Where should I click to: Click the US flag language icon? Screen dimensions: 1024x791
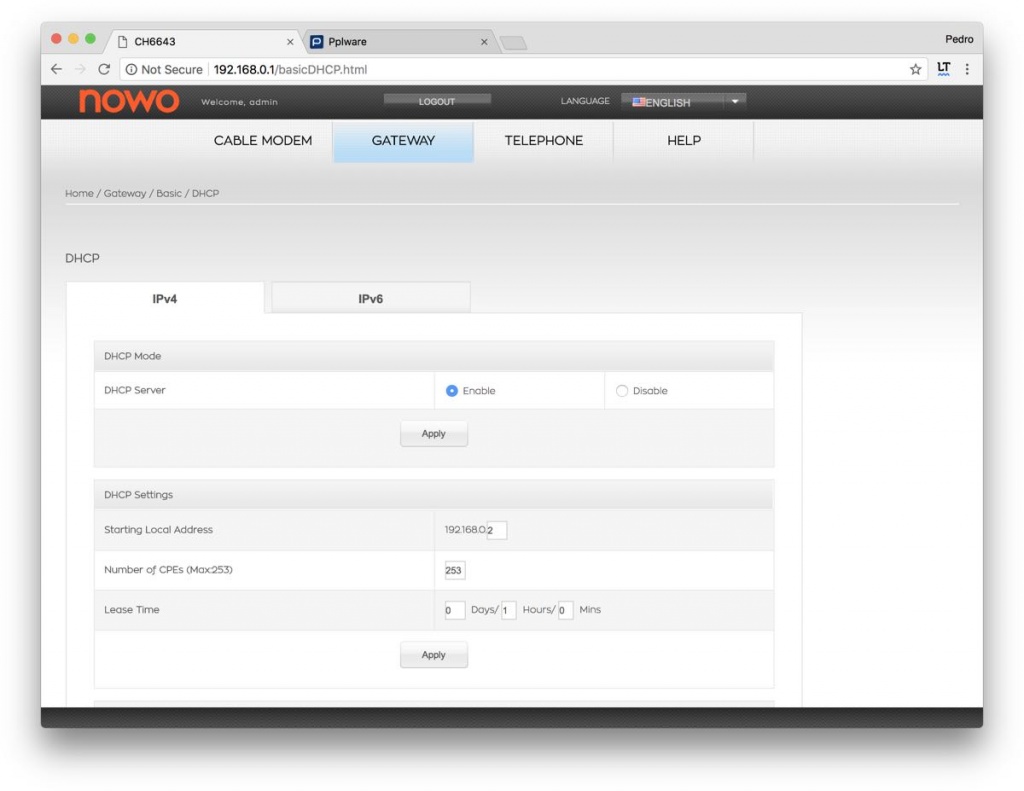pos(640,101)
